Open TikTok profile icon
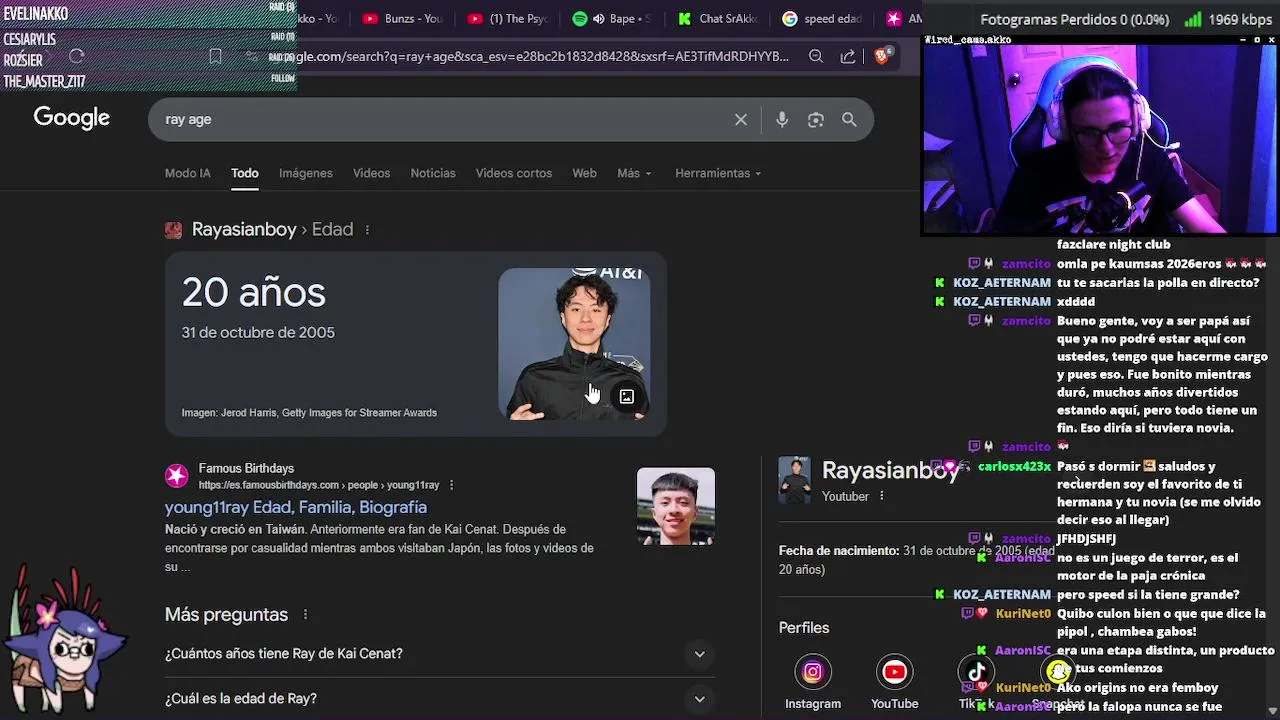The width and height of the screenshot is (1280, 720). [976, 672]
